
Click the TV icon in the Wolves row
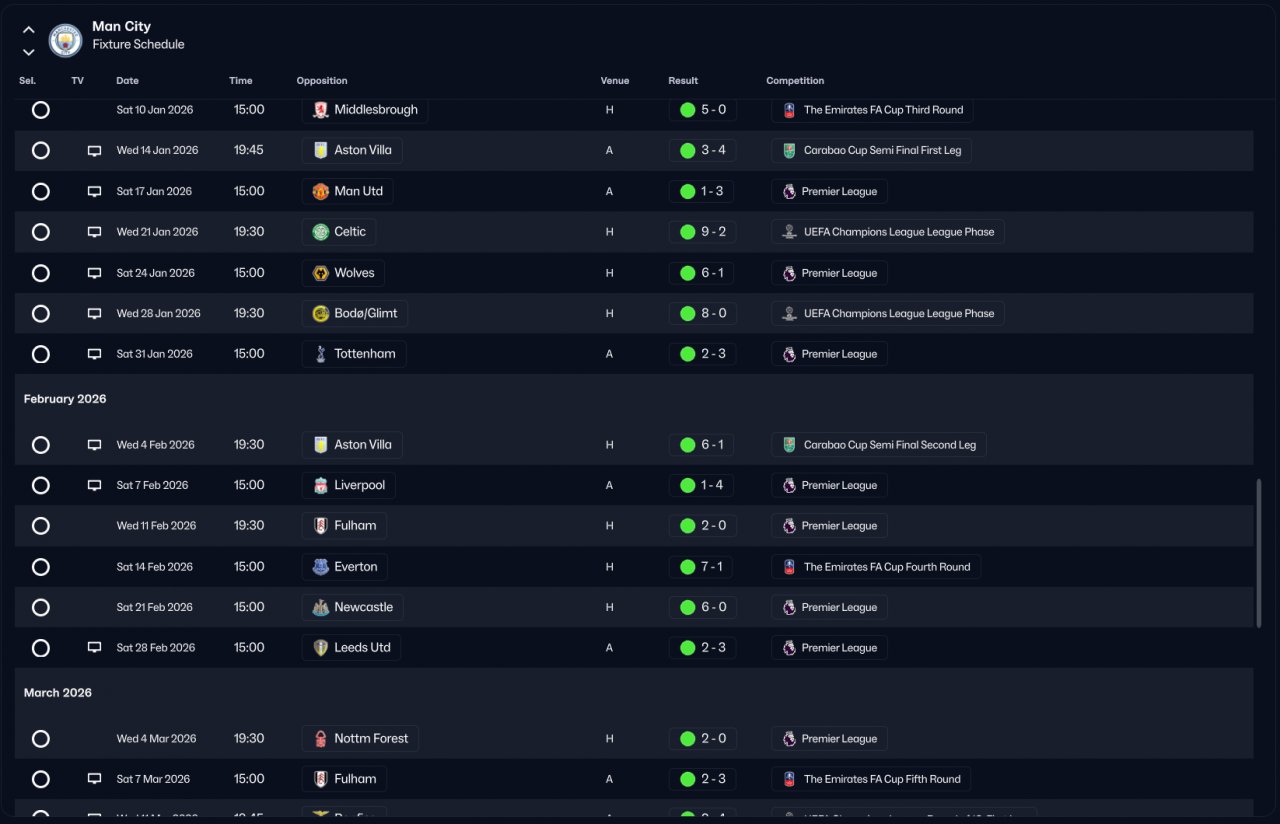pos(94,273)
